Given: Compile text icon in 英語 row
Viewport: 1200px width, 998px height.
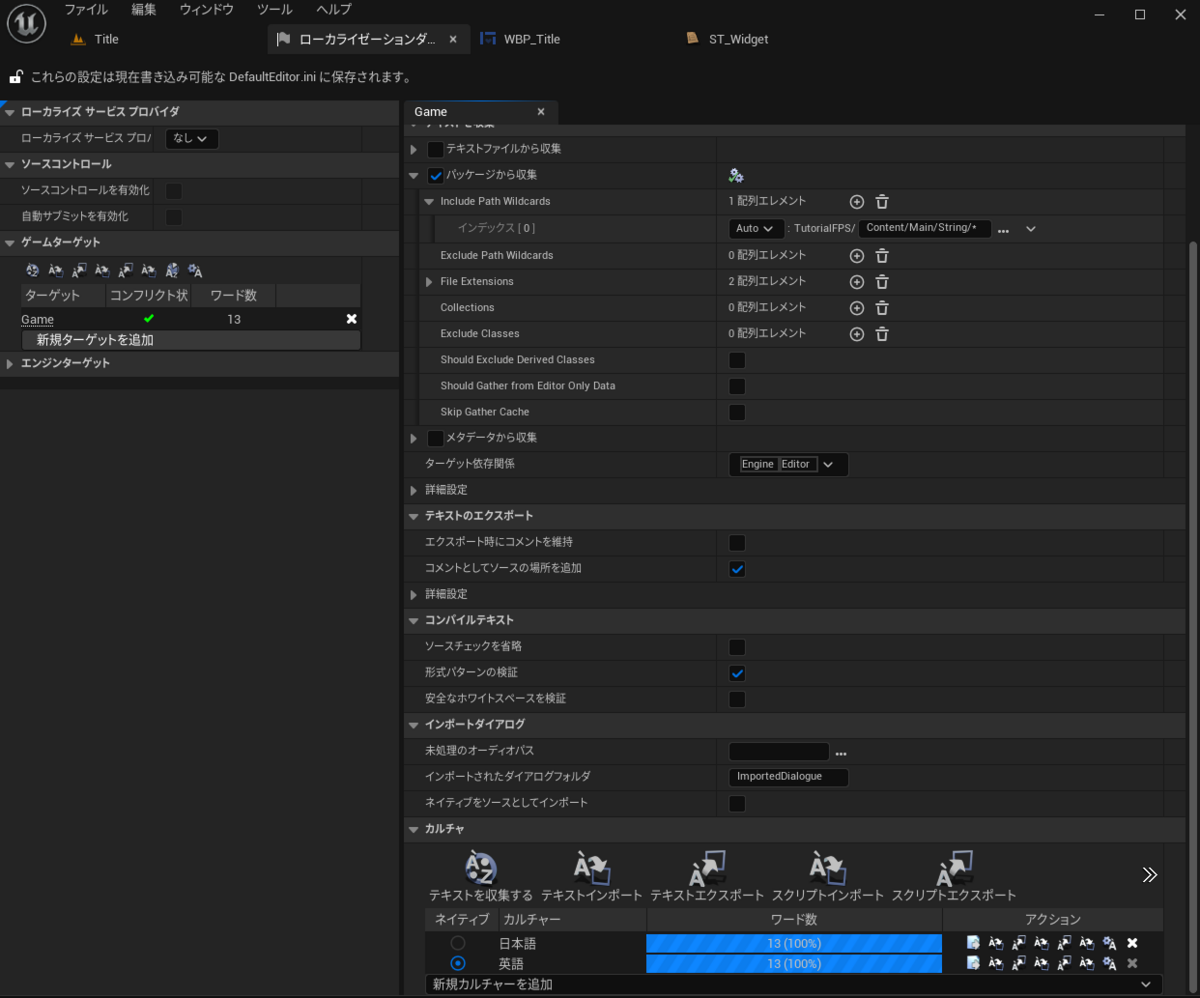Looking at the screenshot, I should (1110, 963).
